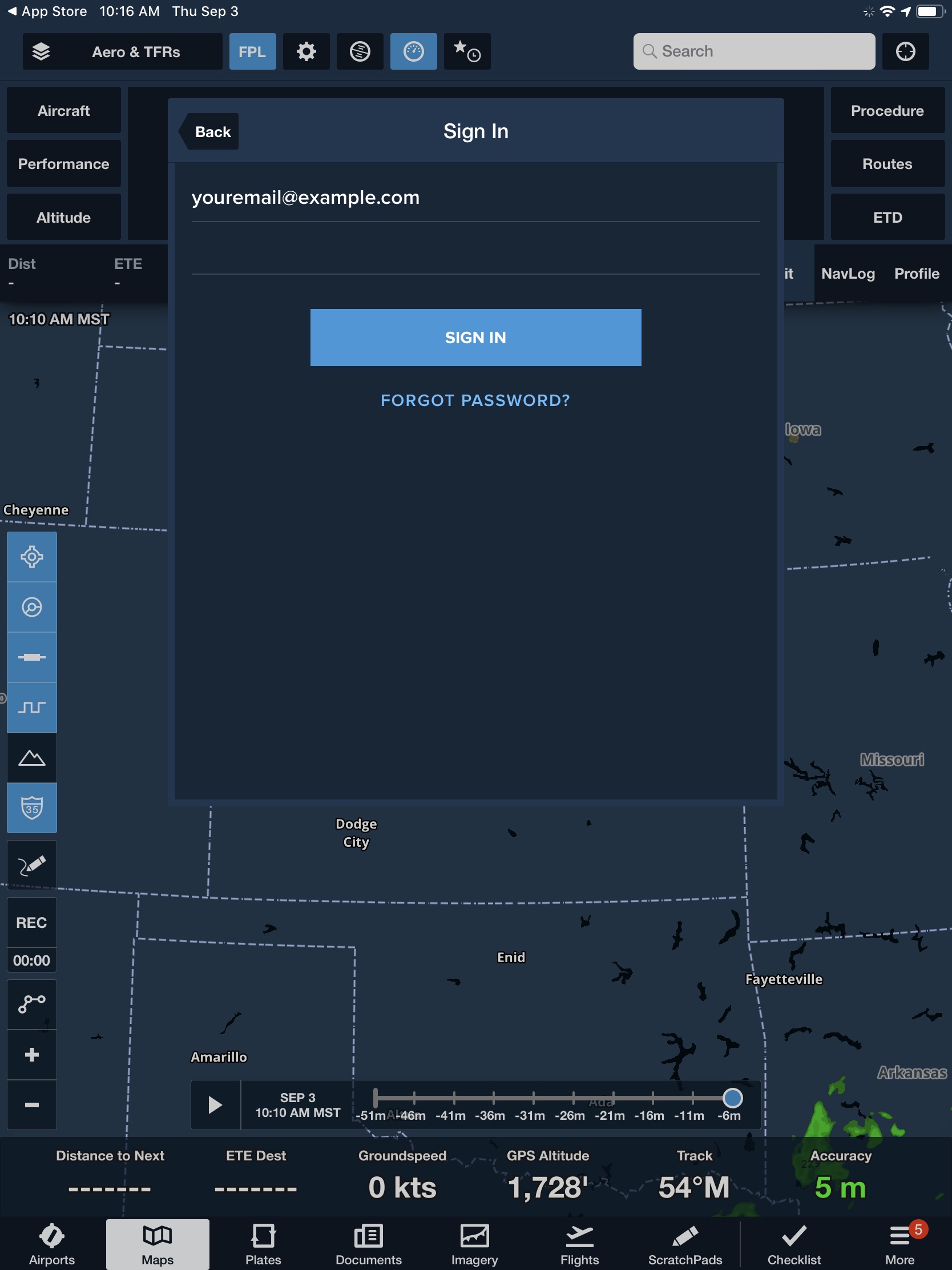Toggle GPS location lock crosshair tool
Viewport: 952px width, 1270px height.
coord(32,557)
